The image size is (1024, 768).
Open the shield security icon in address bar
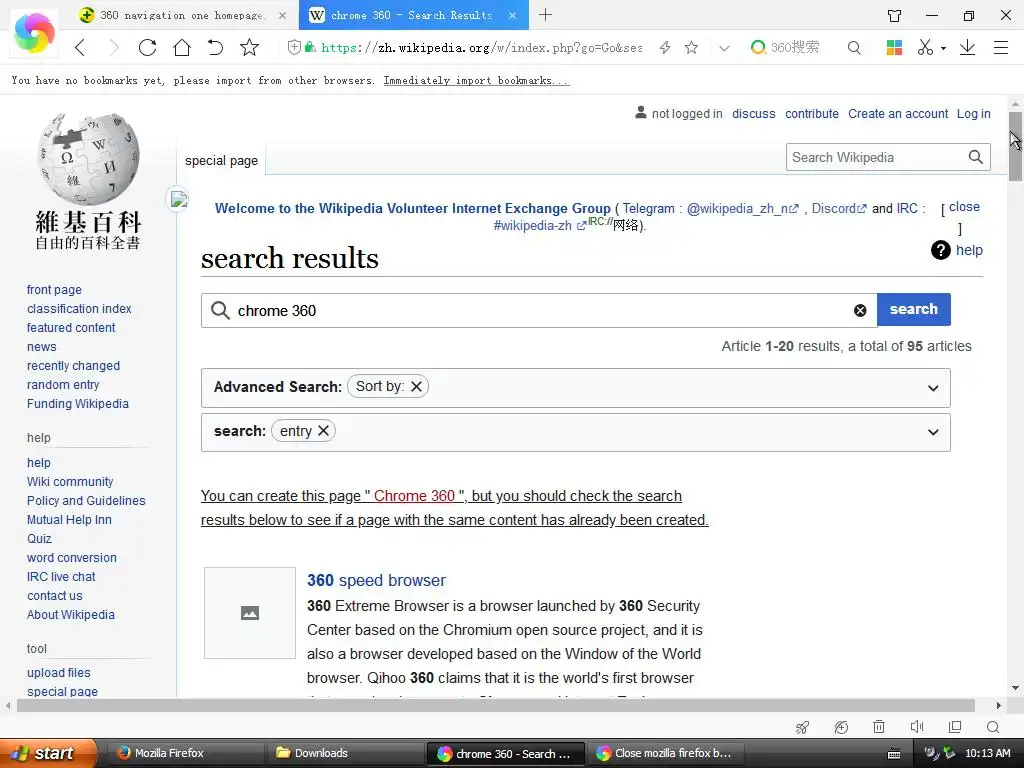click(295, 46)
